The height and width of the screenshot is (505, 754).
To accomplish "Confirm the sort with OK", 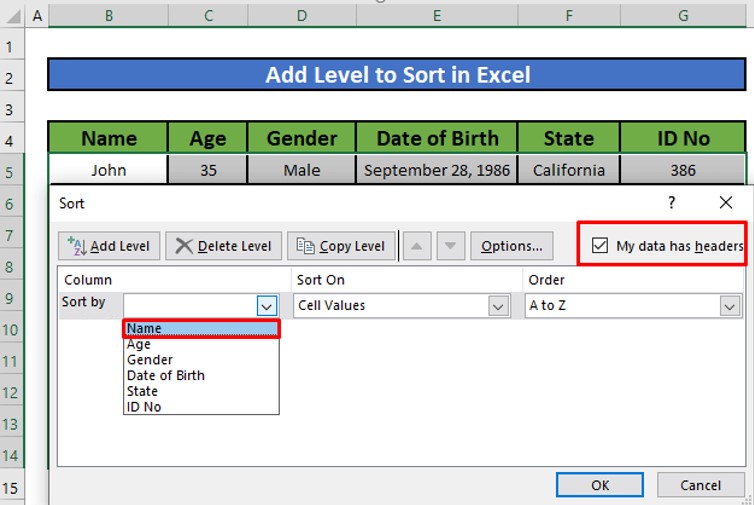I will click(x=600, y=485).
